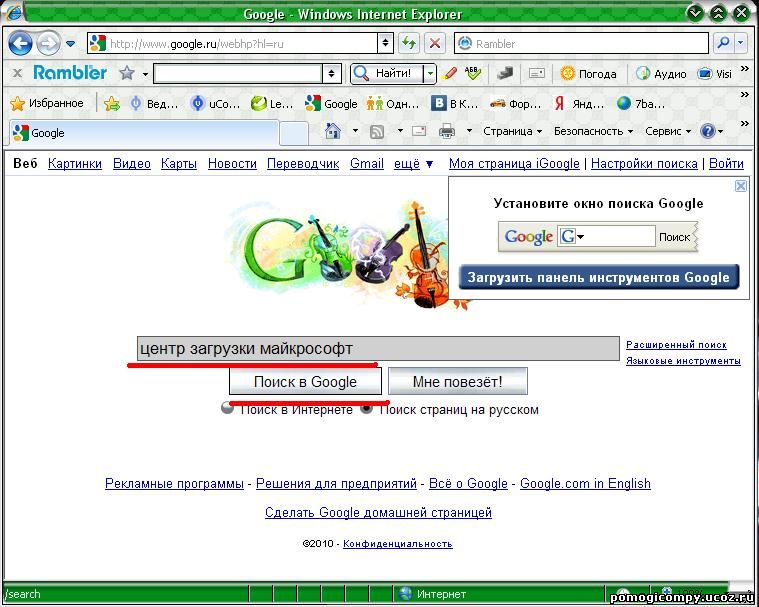Click the Home house icon
Image resolution: width=759 pixels, height=607 pixels.
point(333,131)
